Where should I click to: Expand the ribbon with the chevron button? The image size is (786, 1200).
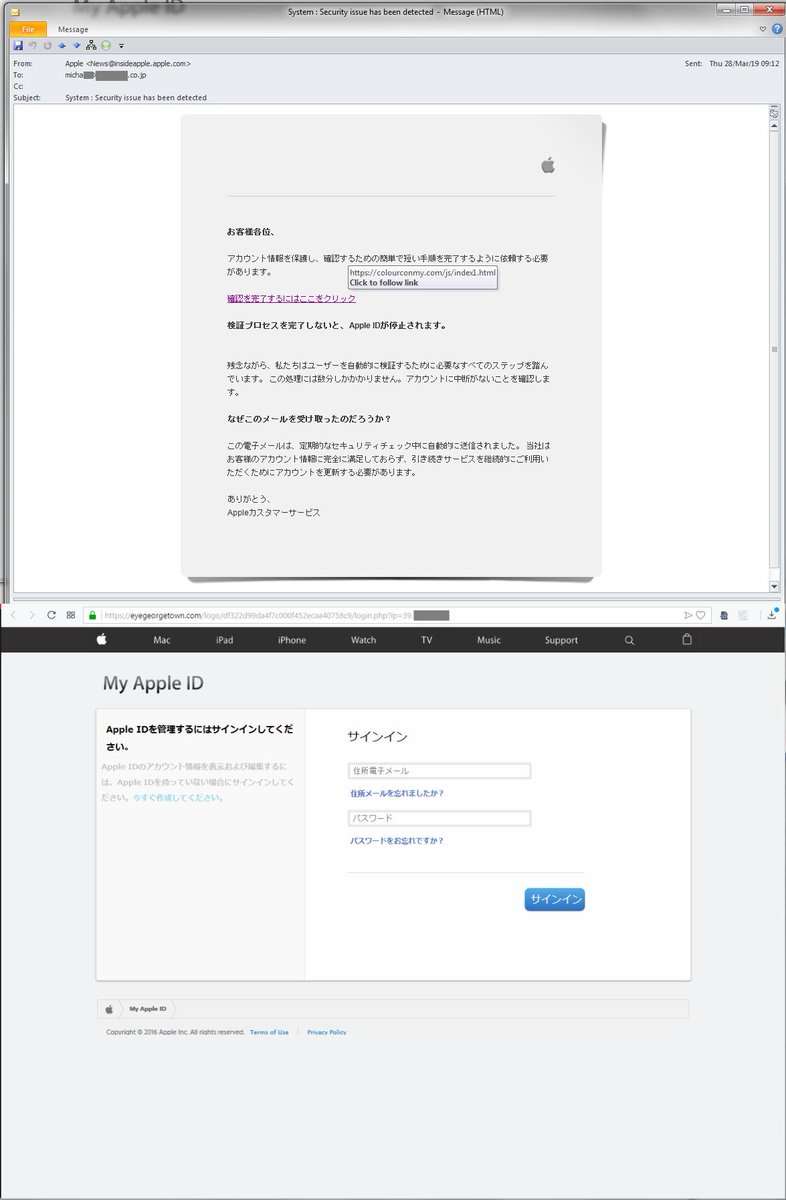[763, 29]
